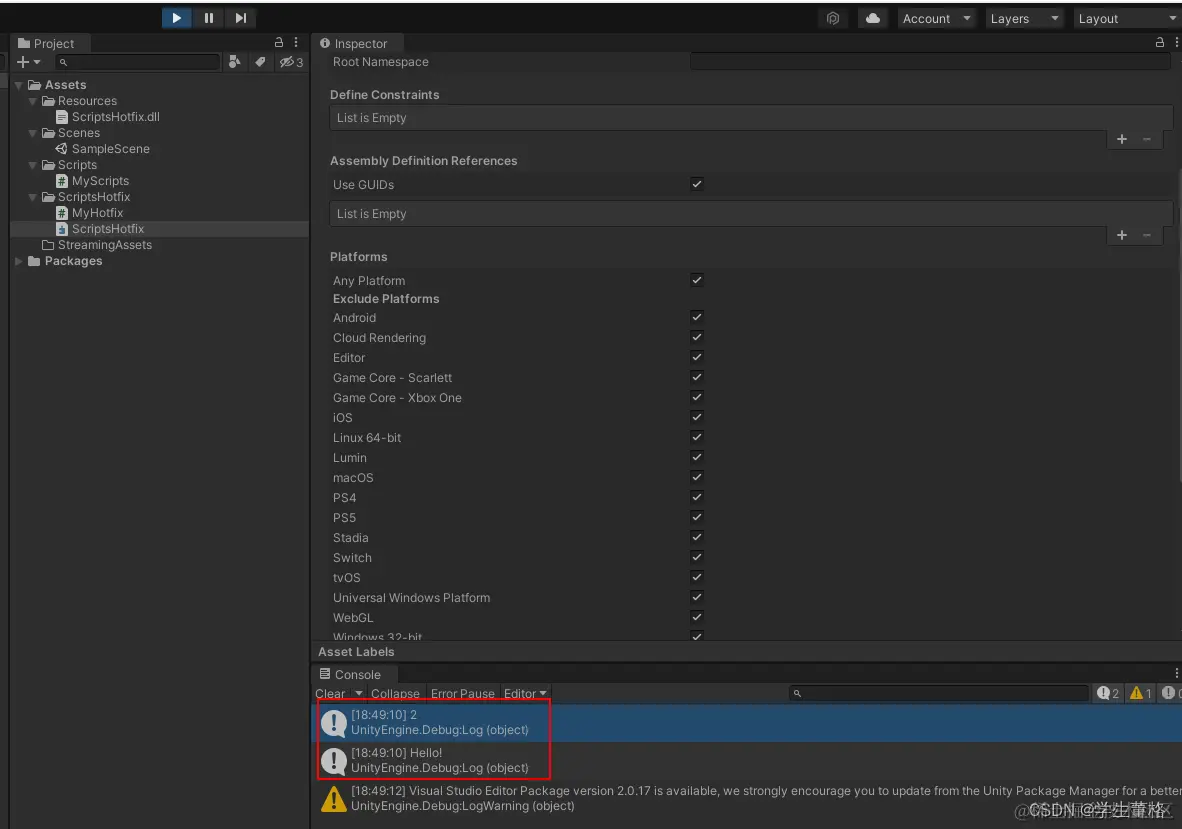
Task: Collapse the Resources folder
Action: pos(32,101)
